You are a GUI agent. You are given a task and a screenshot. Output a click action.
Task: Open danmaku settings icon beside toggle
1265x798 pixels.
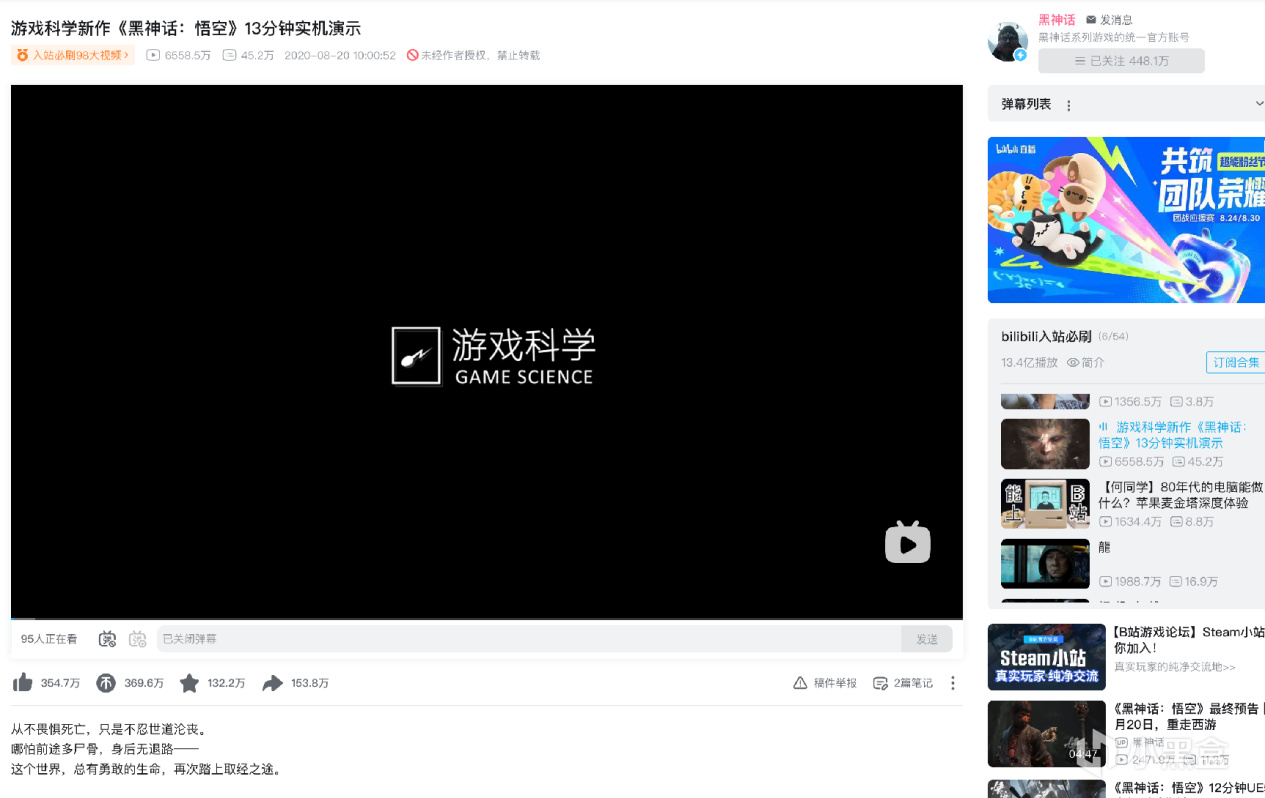(x=137, y=639)
